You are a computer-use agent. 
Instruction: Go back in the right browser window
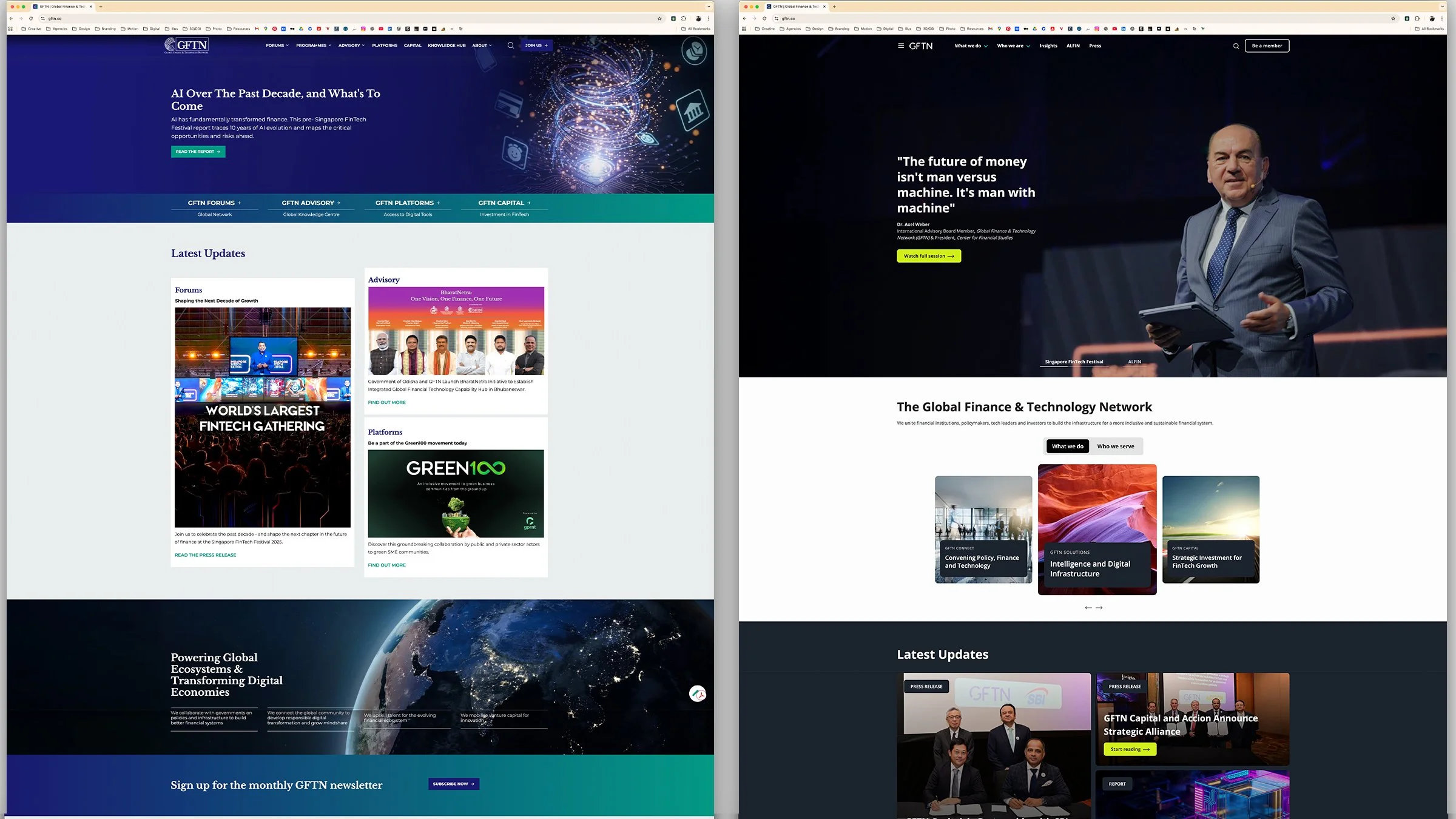pos(744,18)
